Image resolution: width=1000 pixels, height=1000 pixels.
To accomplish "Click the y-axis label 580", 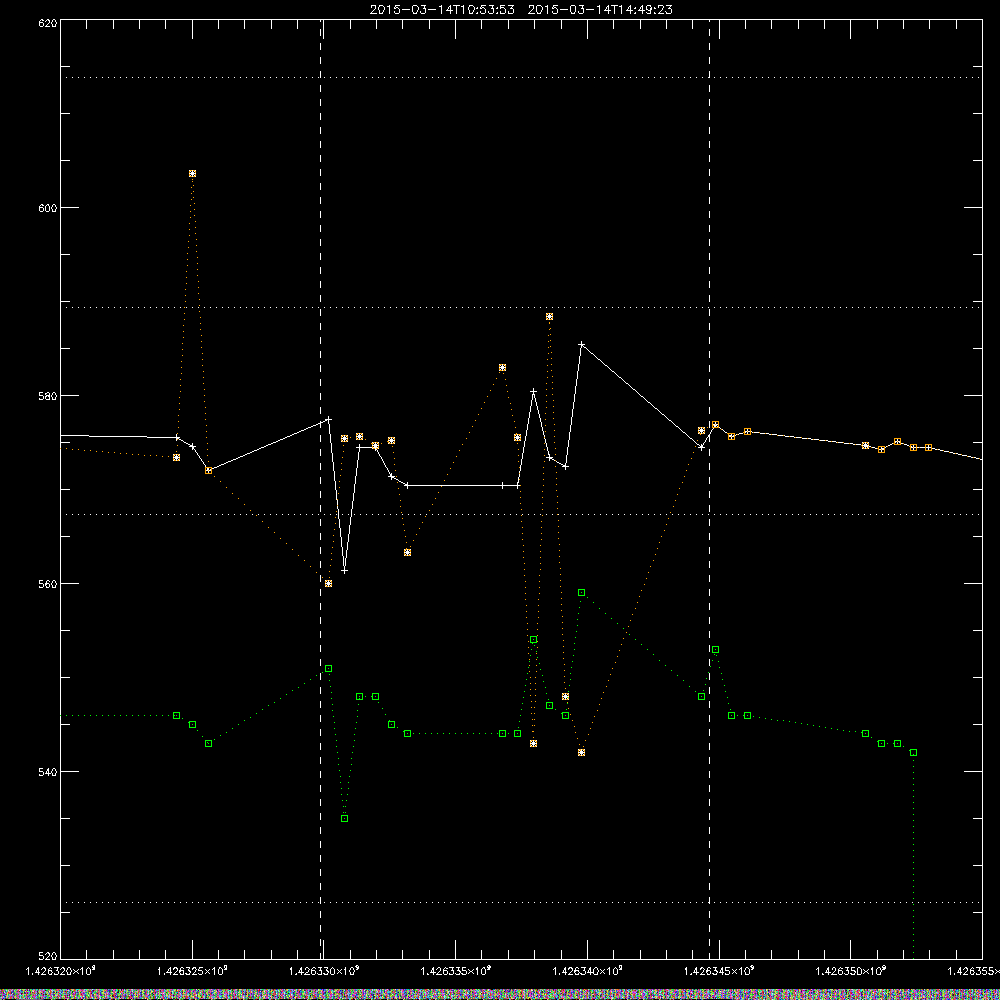I will [48, 396].
